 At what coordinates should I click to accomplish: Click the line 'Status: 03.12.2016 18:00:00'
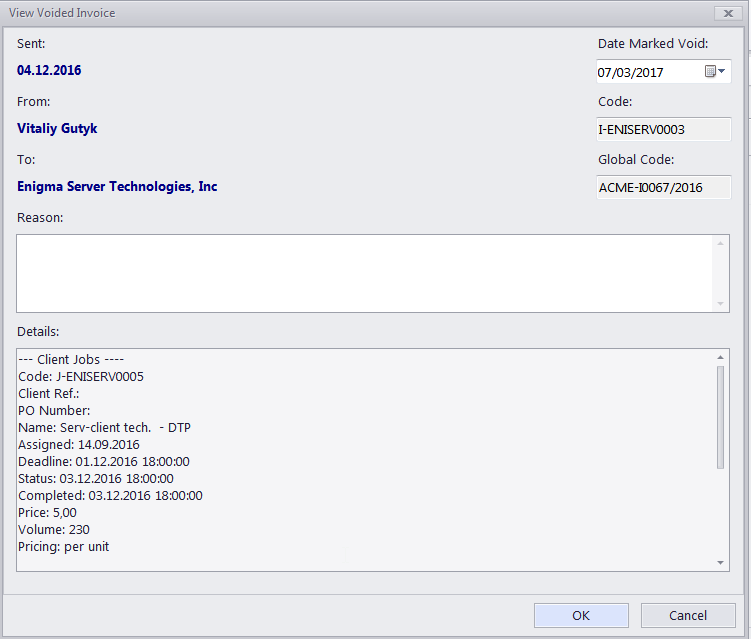[96, 479]
